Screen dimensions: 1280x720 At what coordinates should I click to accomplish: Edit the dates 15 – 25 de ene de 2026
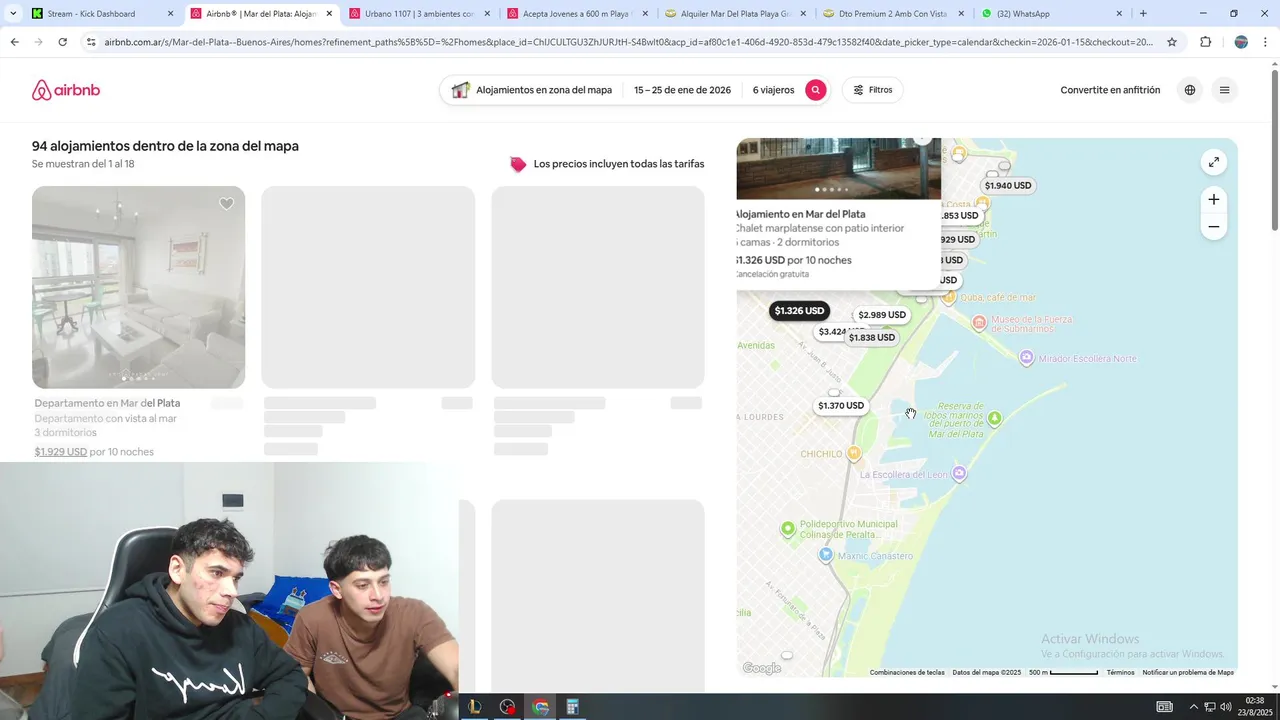(x=682, y=90)
